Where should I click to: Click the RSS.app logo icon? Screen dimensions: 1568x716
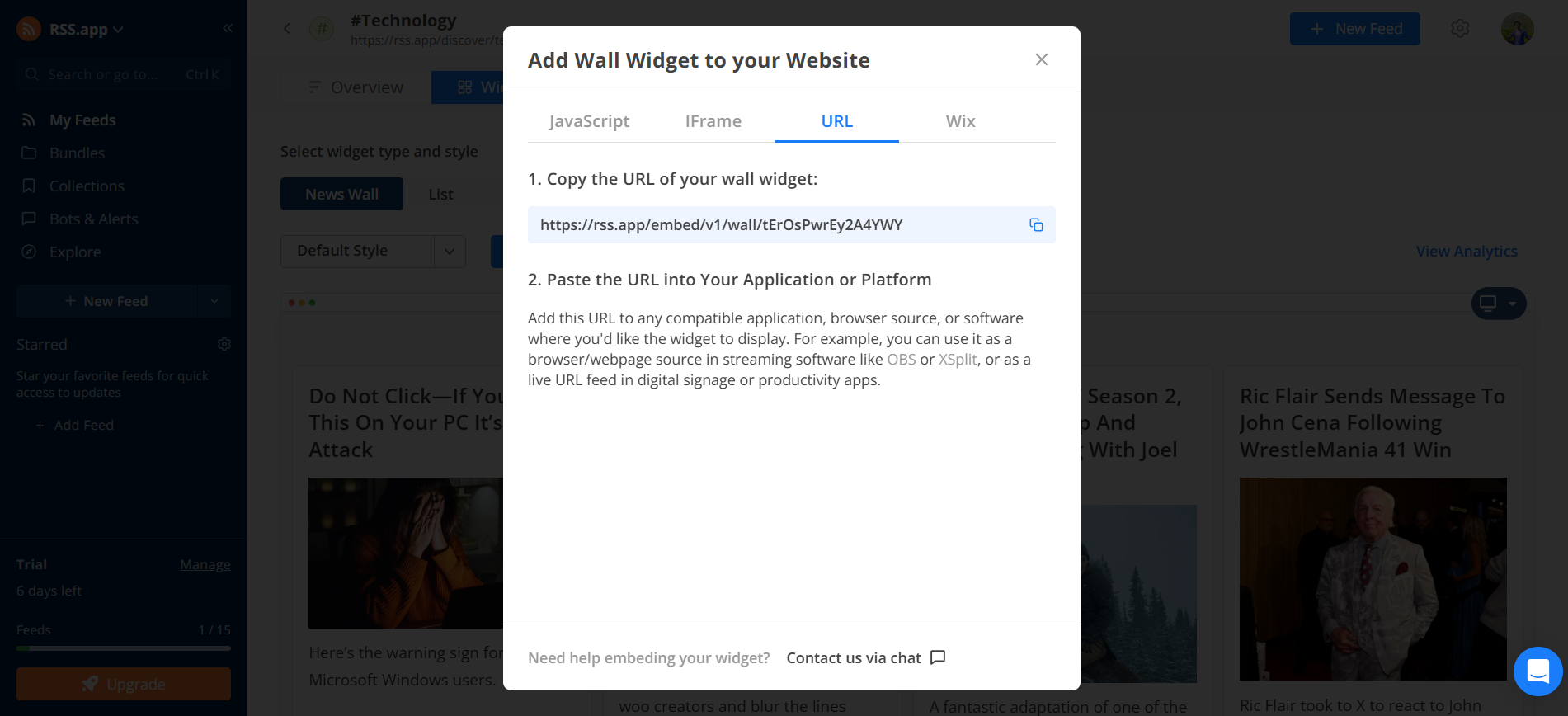pyautogui.click(x=29, y=29)
